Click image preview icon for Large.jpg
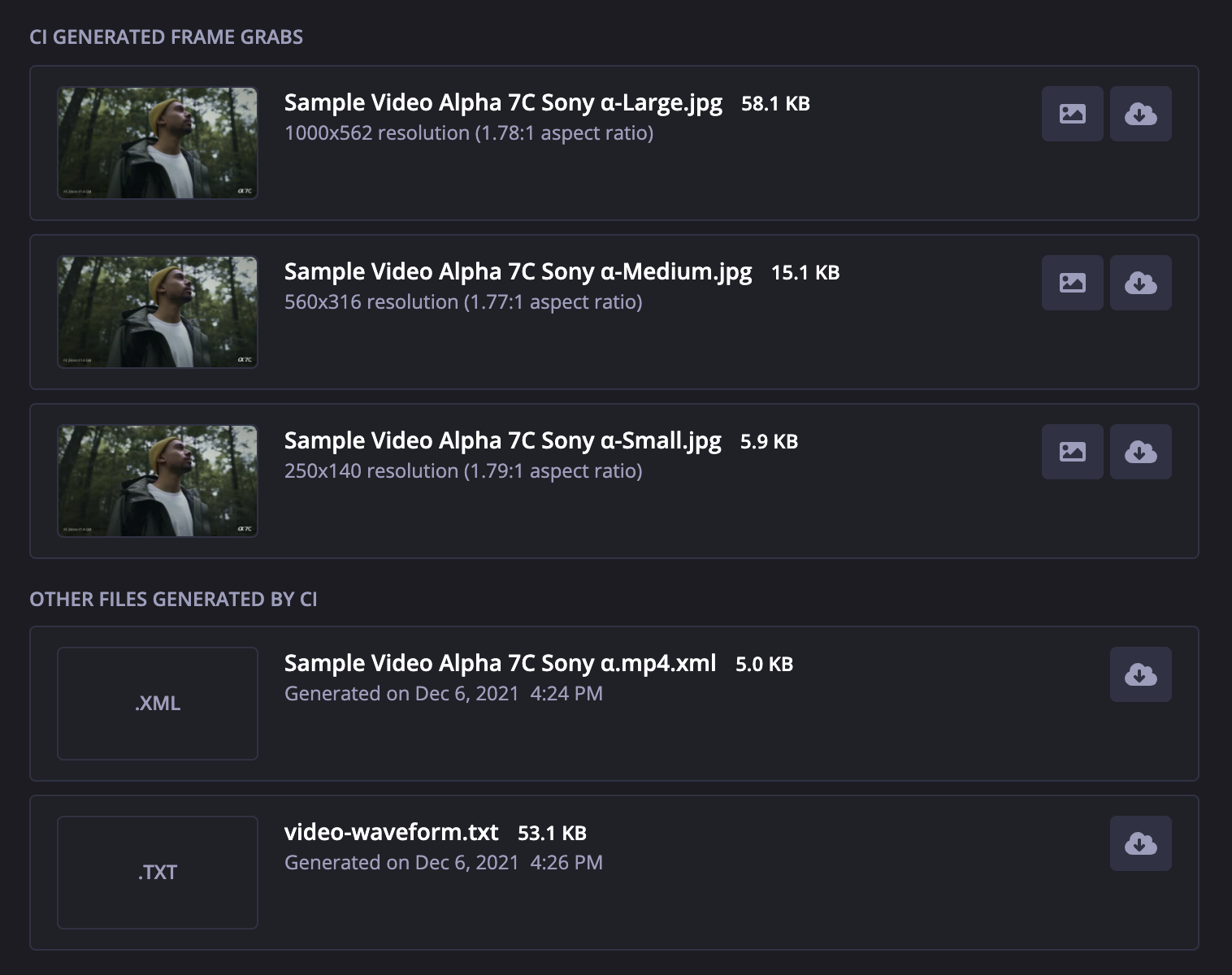This screenshot has width=1232, height=975. pos(1072,114)
